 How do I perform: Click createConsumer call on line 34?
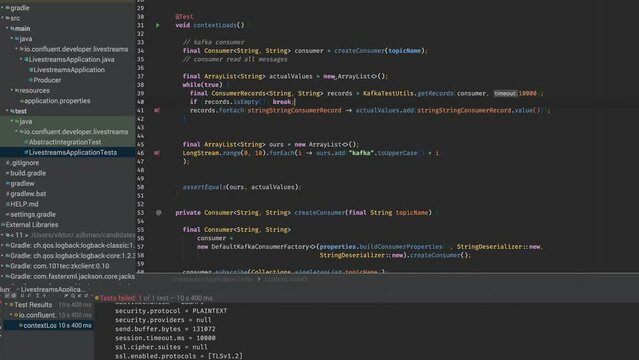[359, 51]
